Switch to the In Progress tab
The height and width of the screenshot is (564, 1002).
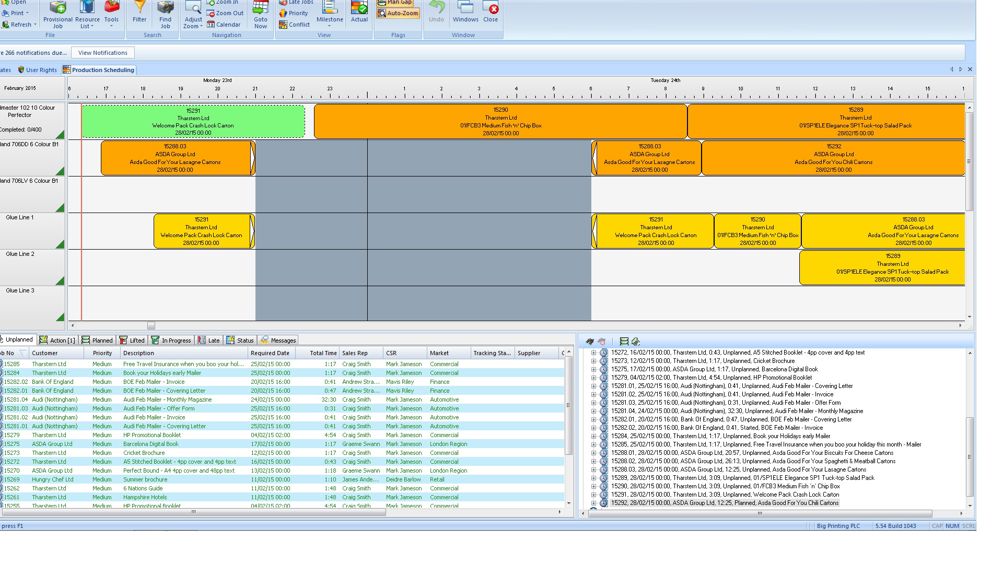171,340
